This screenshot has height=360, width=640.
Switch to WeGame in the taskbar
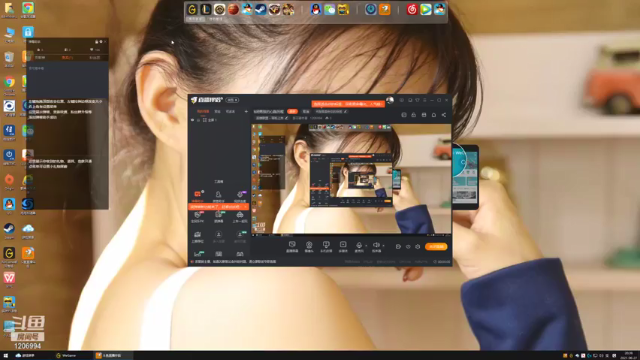(x=66, y=356)
